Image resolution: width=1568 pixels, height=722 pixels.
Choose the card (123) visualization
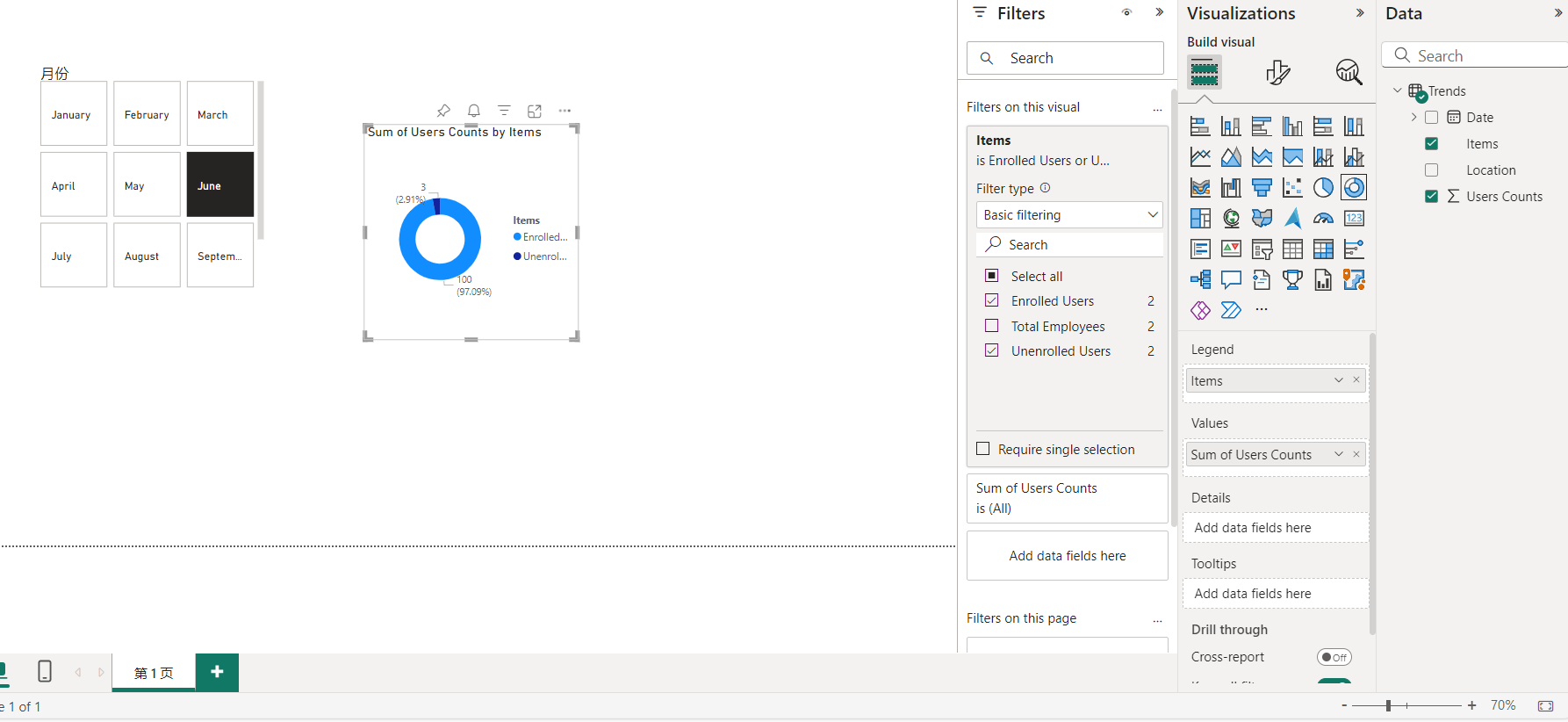(1354, 219)
